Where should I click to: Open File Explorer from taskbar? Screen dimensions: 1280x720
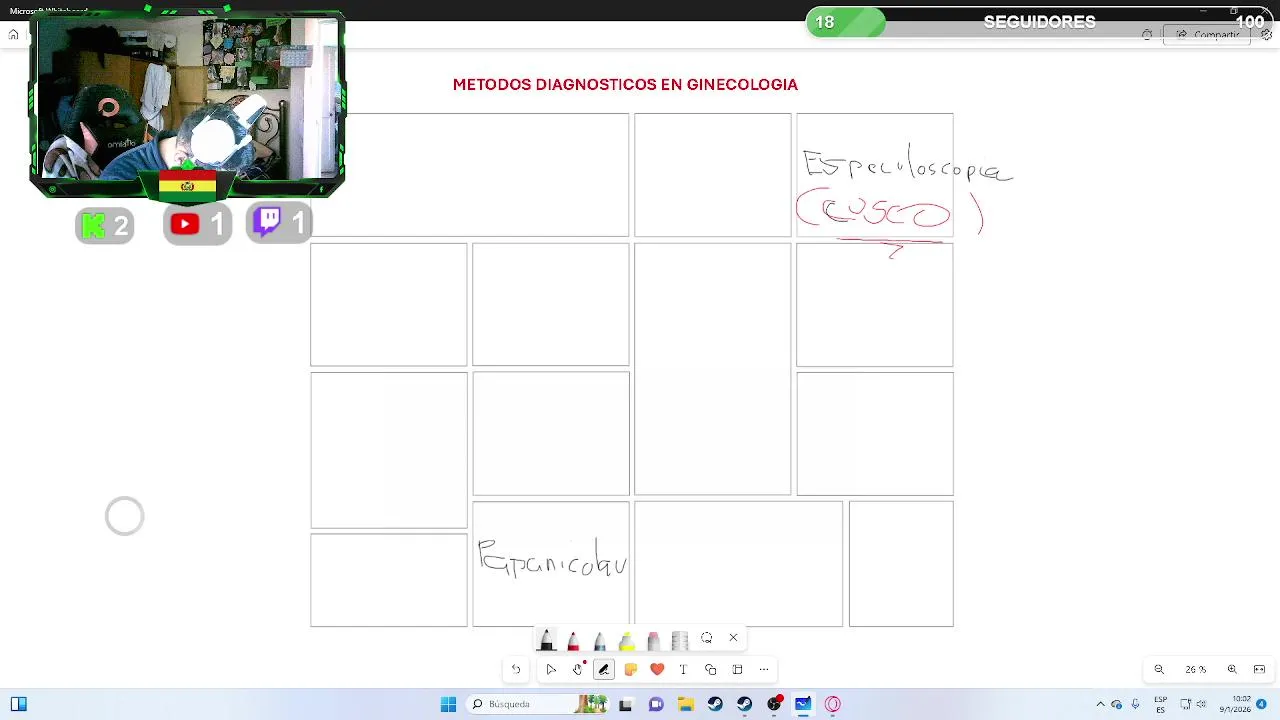[x=686, y=704]
